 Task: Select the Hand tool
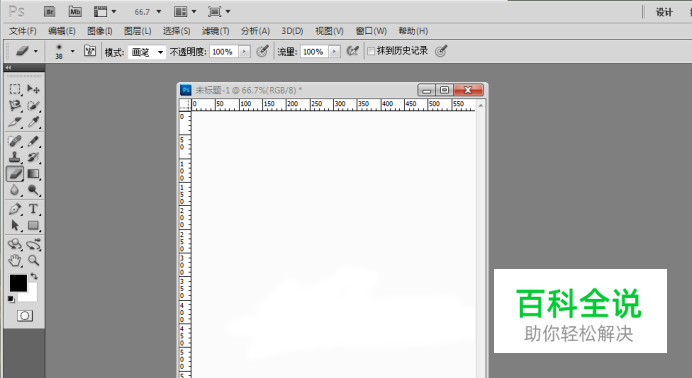coord(15,261)
